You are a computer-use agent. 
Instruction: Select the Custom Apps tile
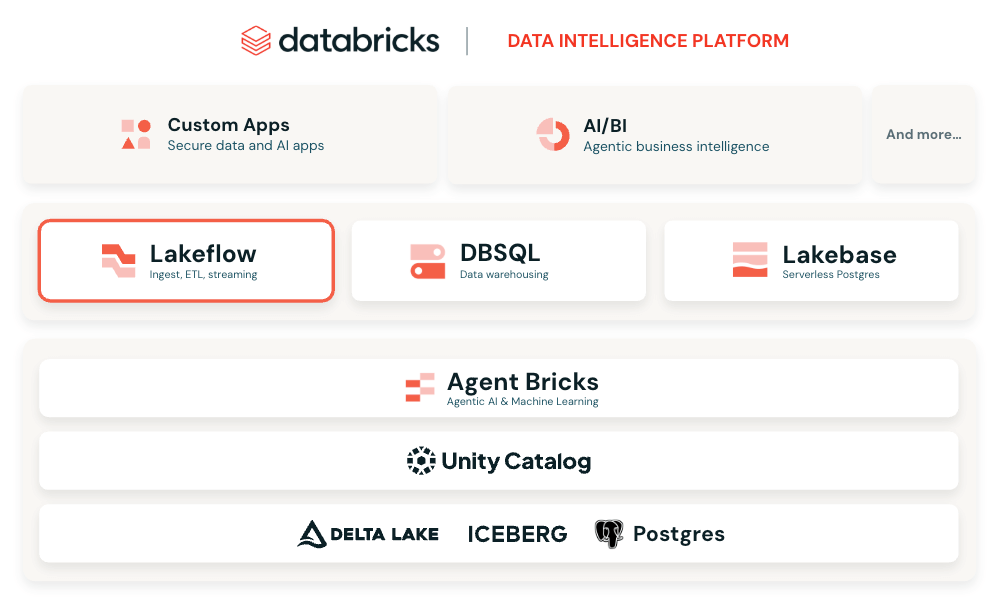click(x=230, y=135)
